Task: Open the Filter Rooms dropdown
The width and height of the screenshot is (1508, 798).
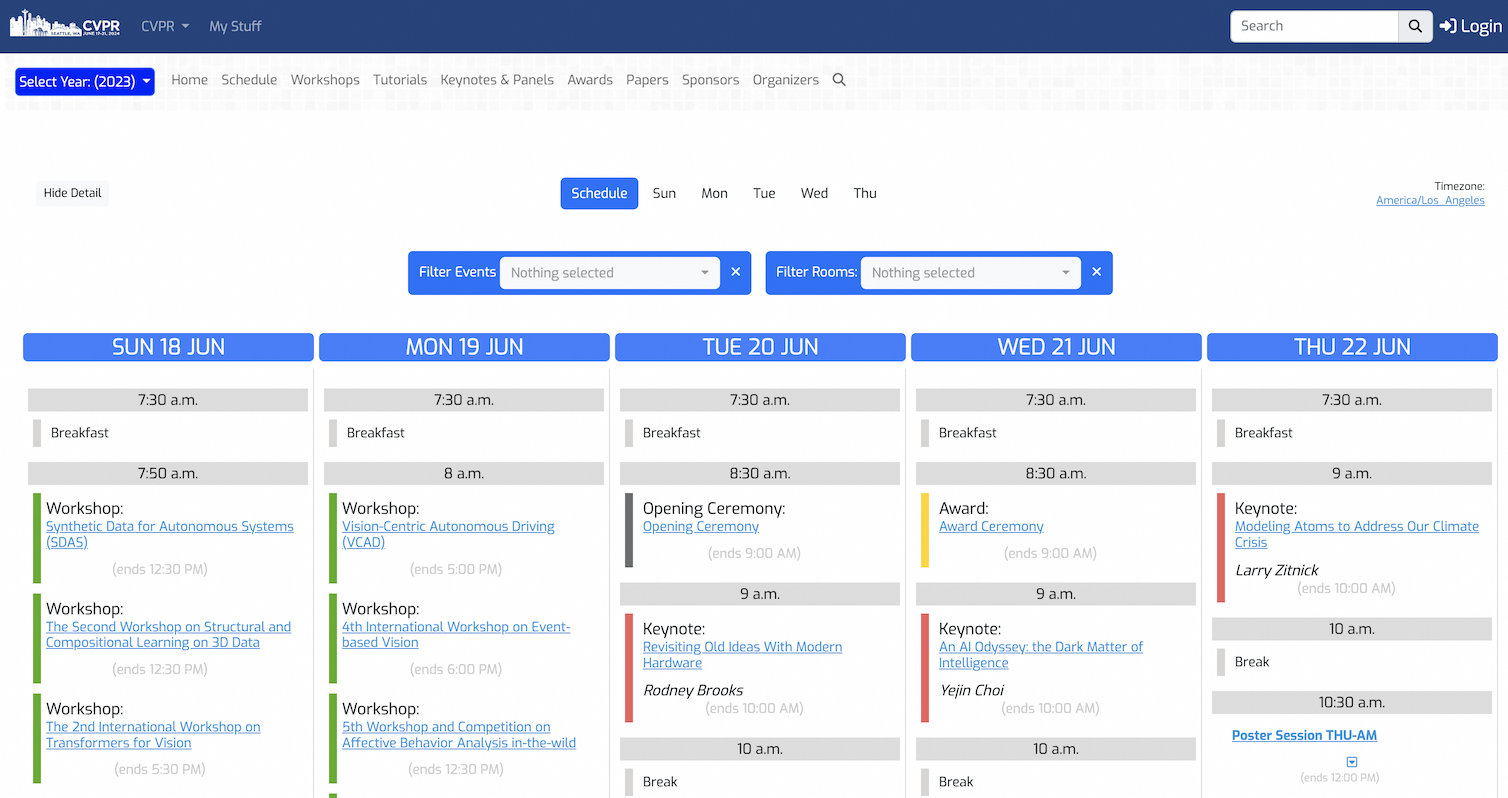Action: coord(970,273)
